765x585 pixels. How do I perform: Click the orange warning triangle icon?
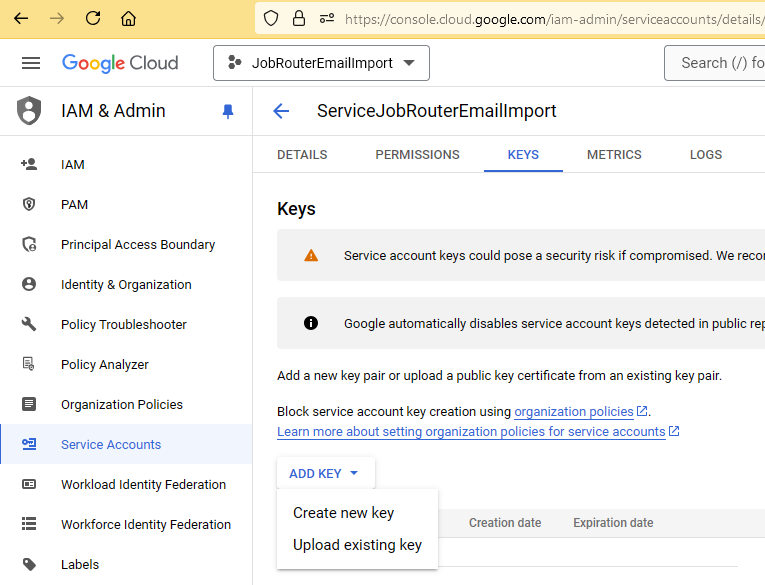[311, 255]
